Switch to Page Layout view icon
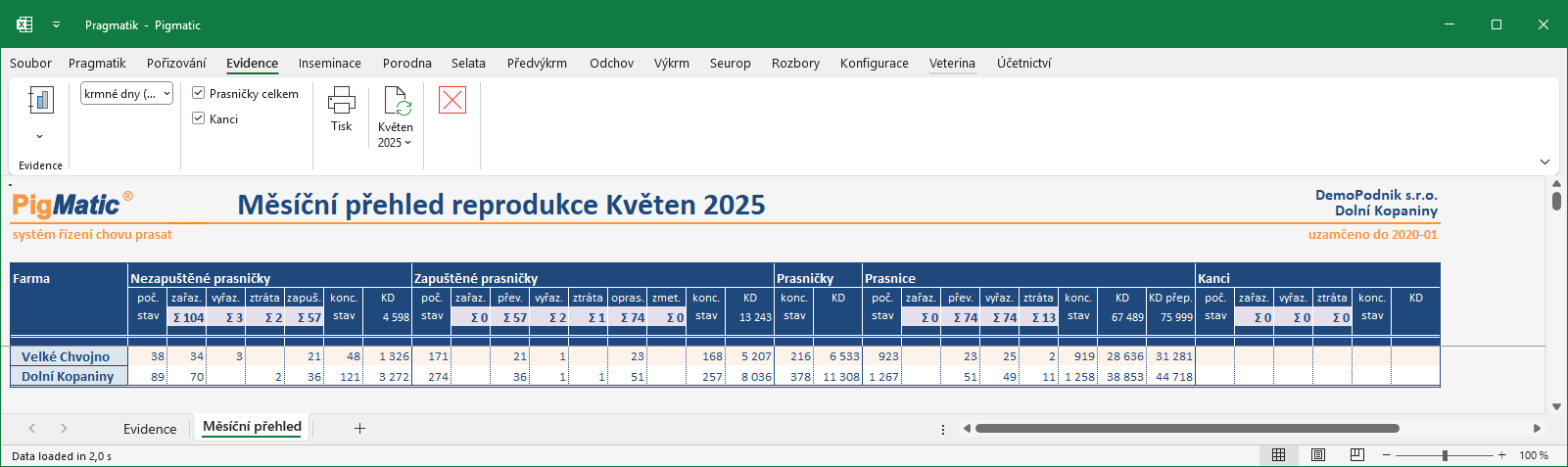 click(x=1317, y=455)
